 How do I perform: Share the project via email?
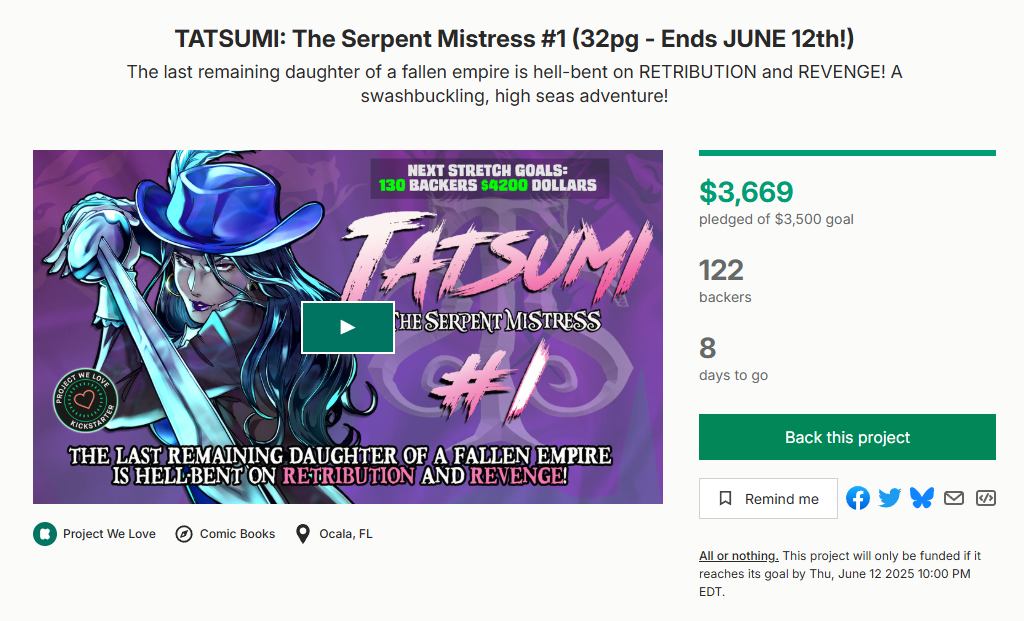[x=952, y=497]
